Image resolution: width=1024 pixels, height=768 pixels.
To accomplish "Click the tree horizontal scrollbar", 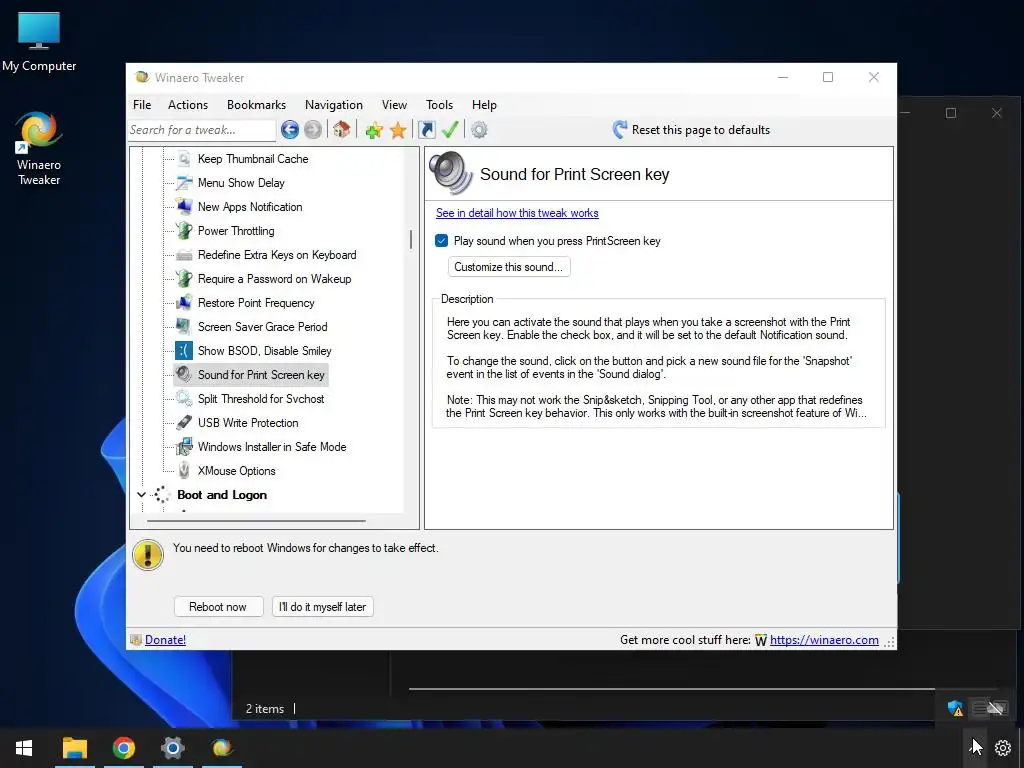I will point(256,521).
